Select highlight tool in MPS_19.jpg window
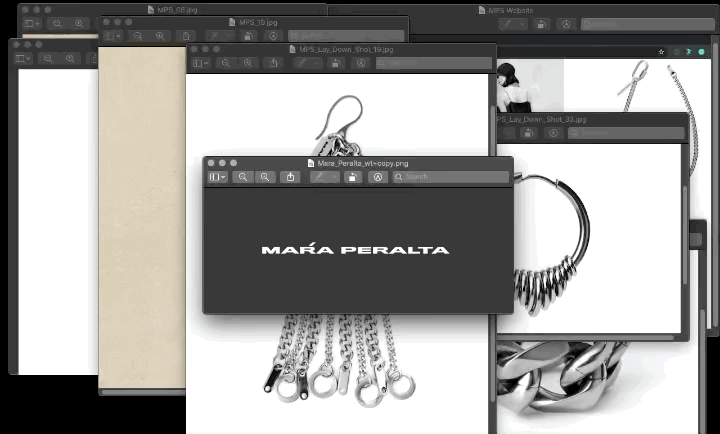The image size is (720, 434). (x=215, y=36)
